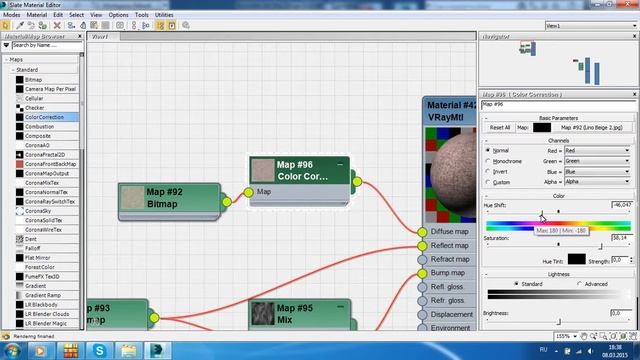This screenshot has width=640, height=360.
Task: Open the Modes menu
Action: 11,15
